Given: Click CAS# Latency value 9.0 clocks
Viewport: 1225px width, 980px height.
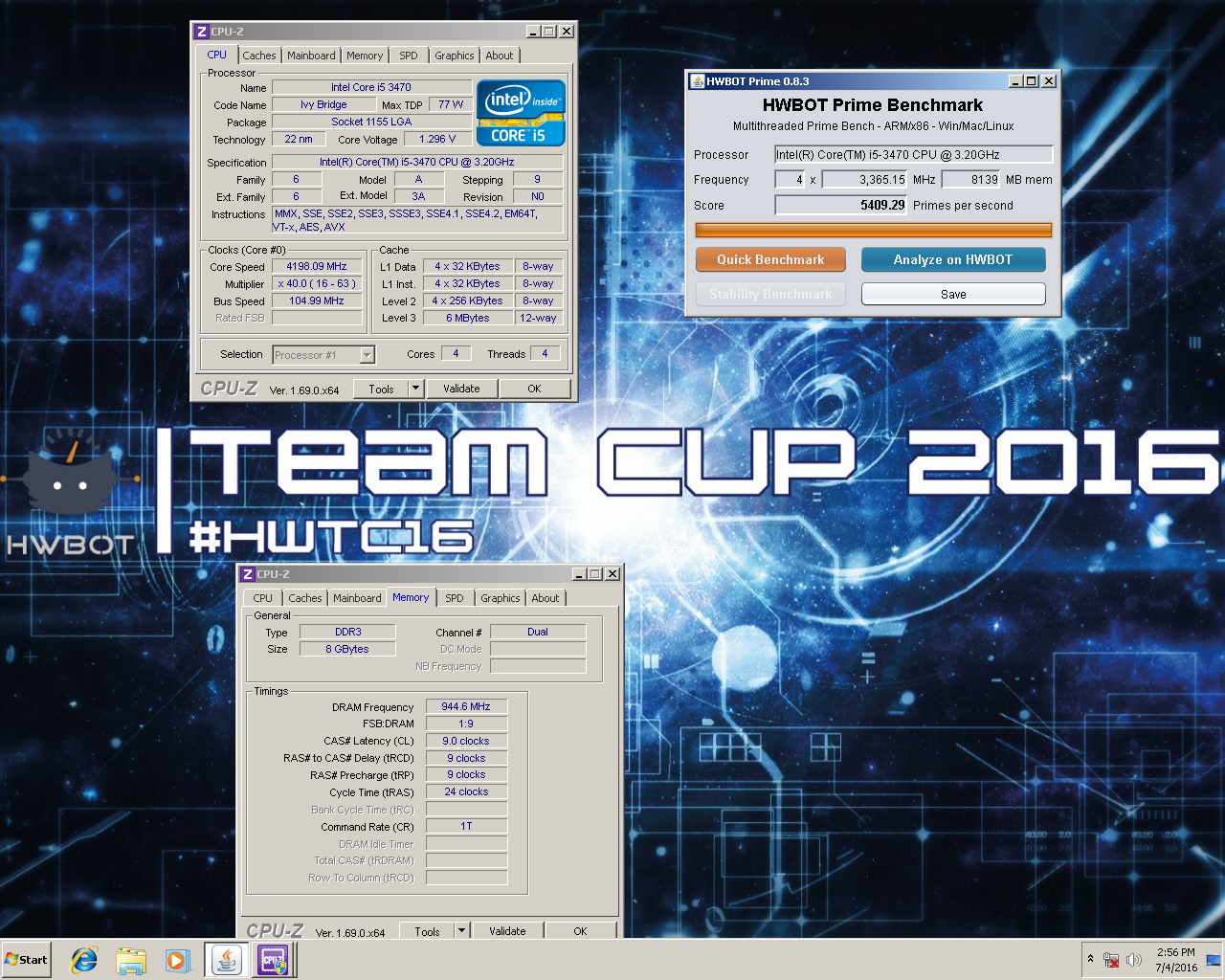Looking at the screenshot, I should 466,741.
